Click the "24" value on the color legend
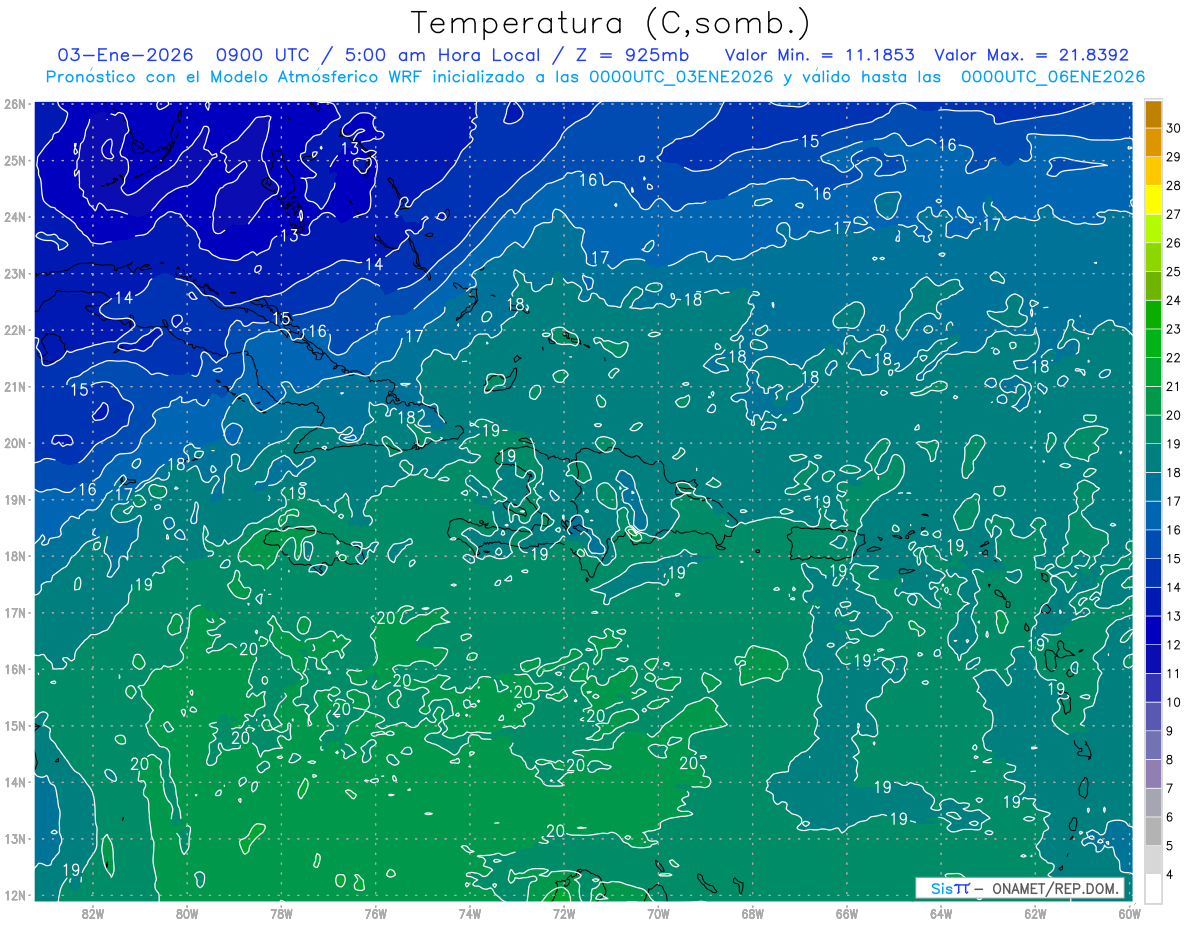 [x=1174, y=300]
